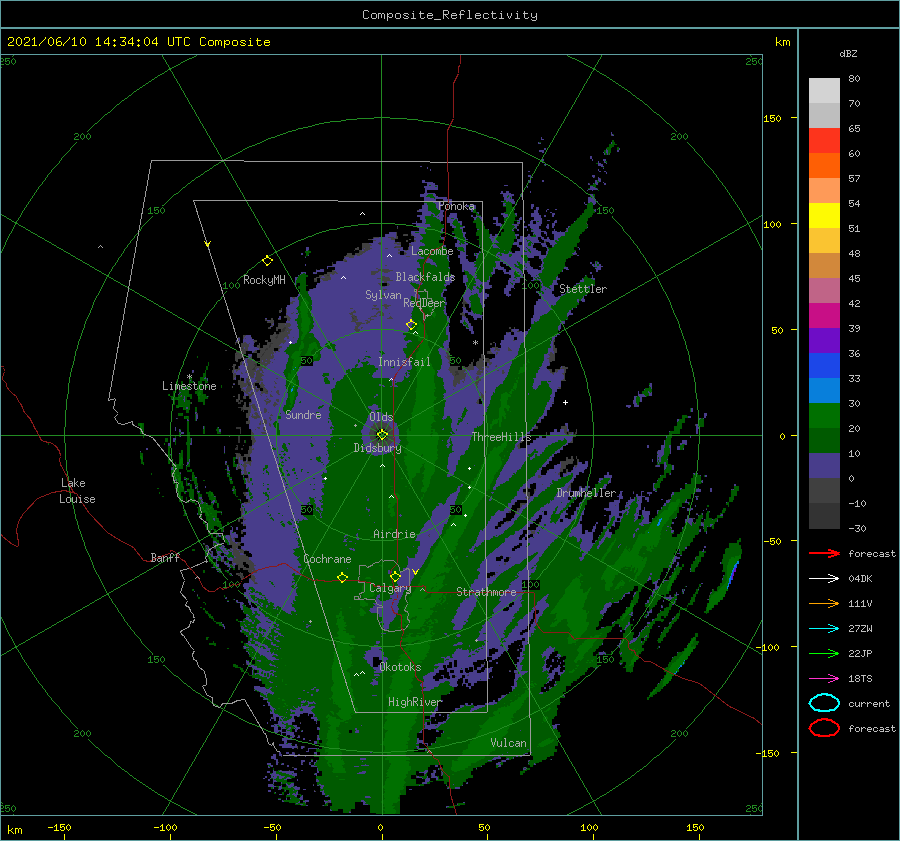Click the Composite_Reflectivity title text
This screenshot has width=900, height=841.
(x=449, y=15)
